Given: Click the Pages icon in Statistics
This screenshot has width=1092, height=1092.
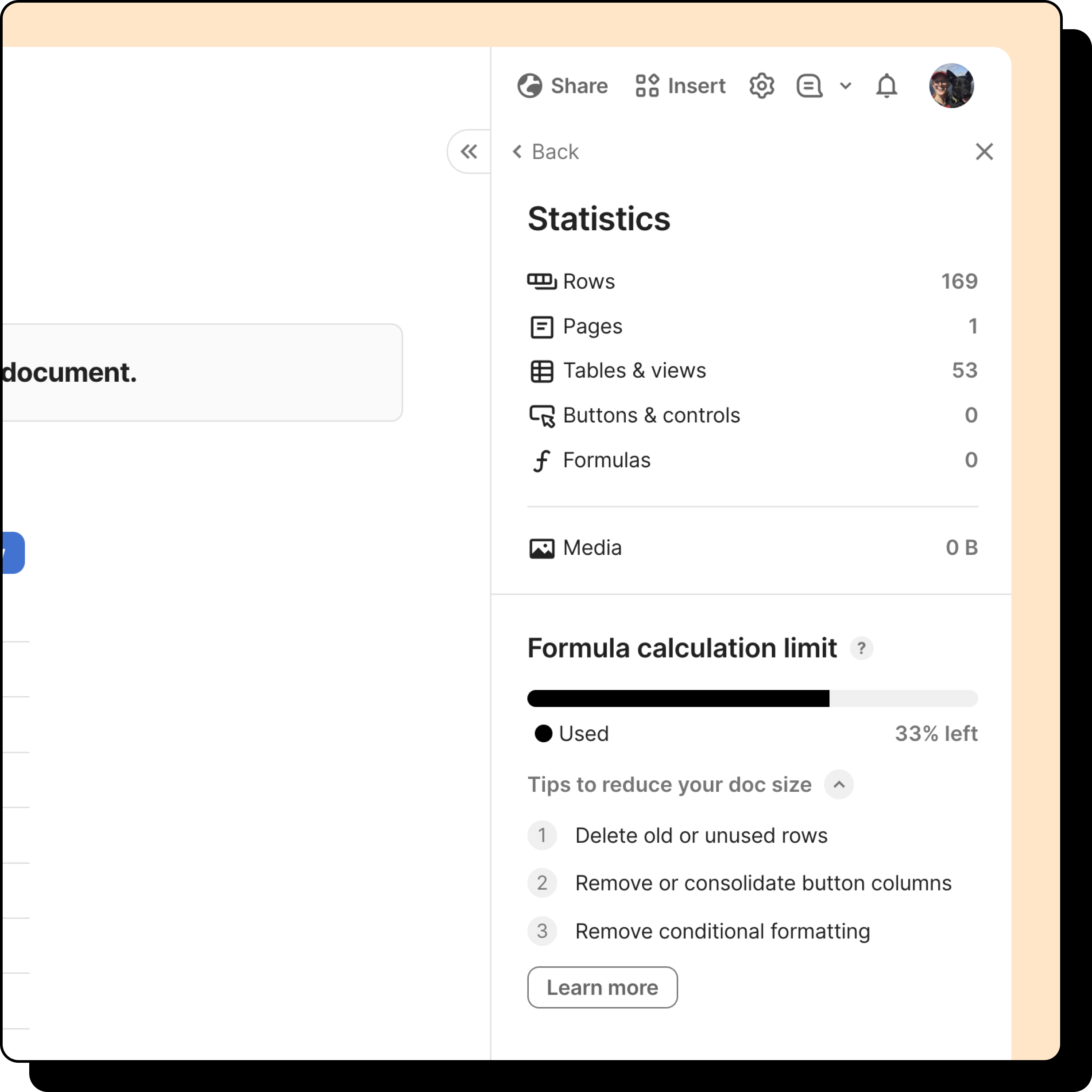Looking at the screenshot, I should (x=542, y=326).
